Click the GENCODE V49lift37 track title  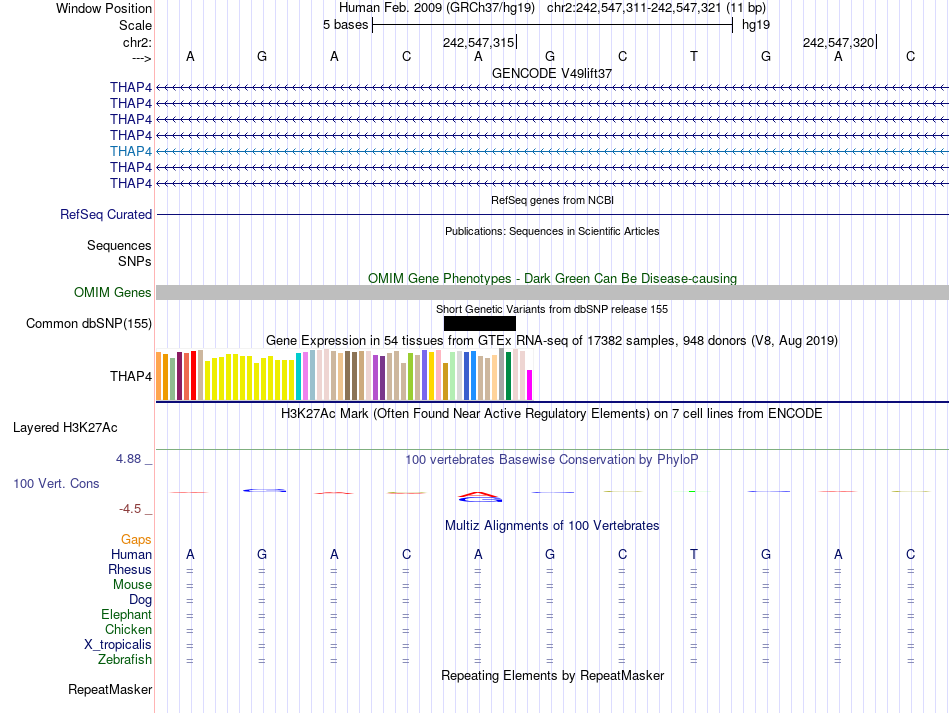552,73
